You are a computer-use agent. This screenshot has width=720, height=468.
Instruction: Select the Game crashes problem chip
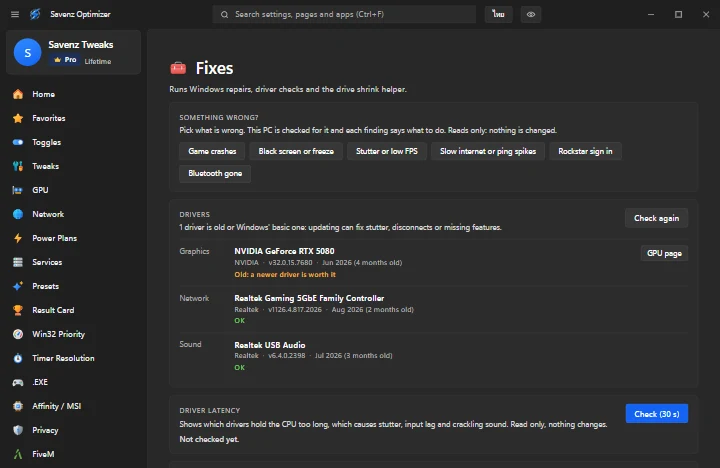coord(212,151)
